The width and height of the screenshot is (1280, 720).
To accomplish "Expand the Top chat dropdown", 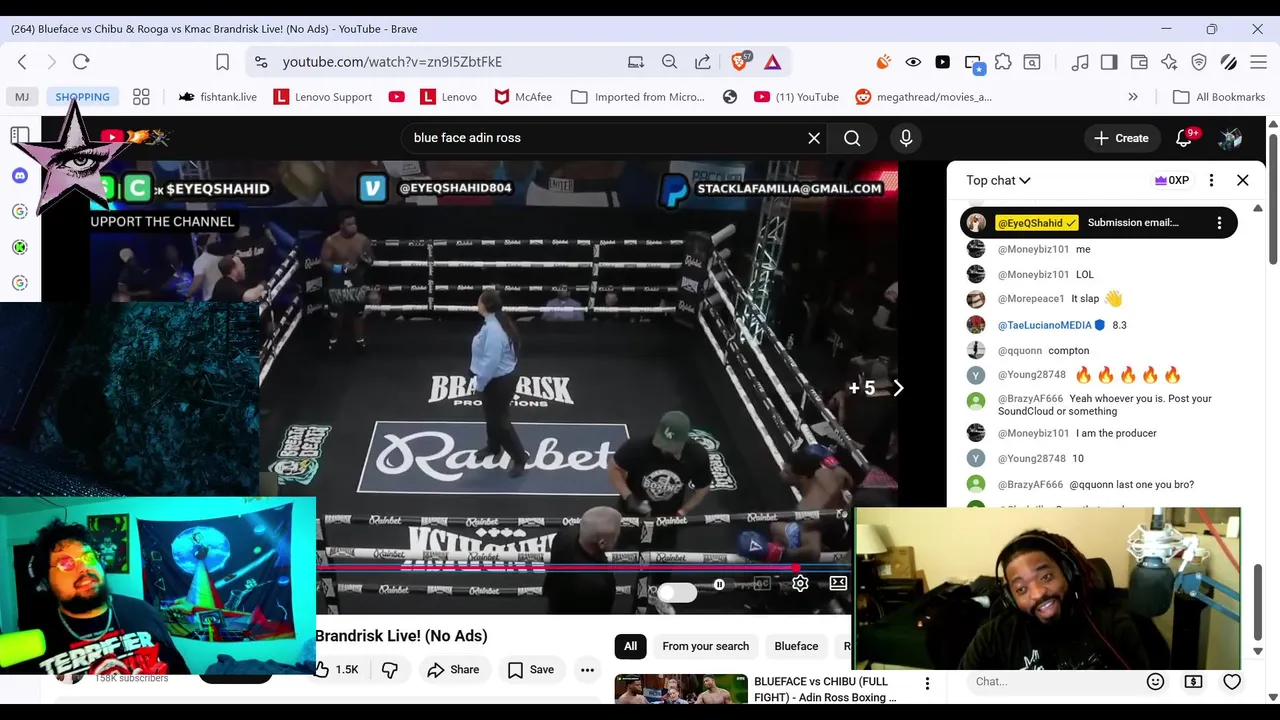I will click(x=998, y=180).
